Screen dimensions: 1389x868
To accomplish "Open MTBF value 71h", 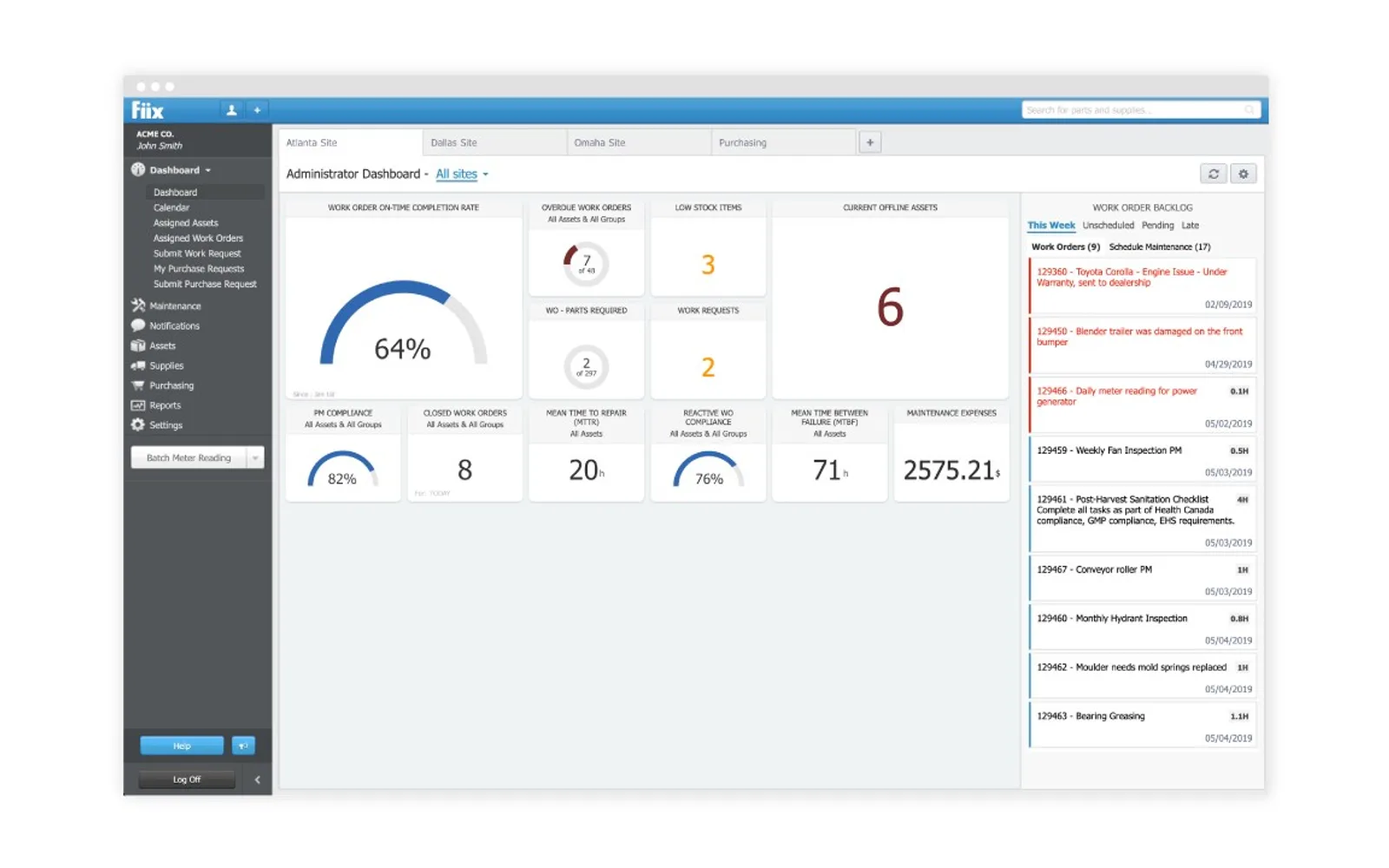I will pos(830,470).
